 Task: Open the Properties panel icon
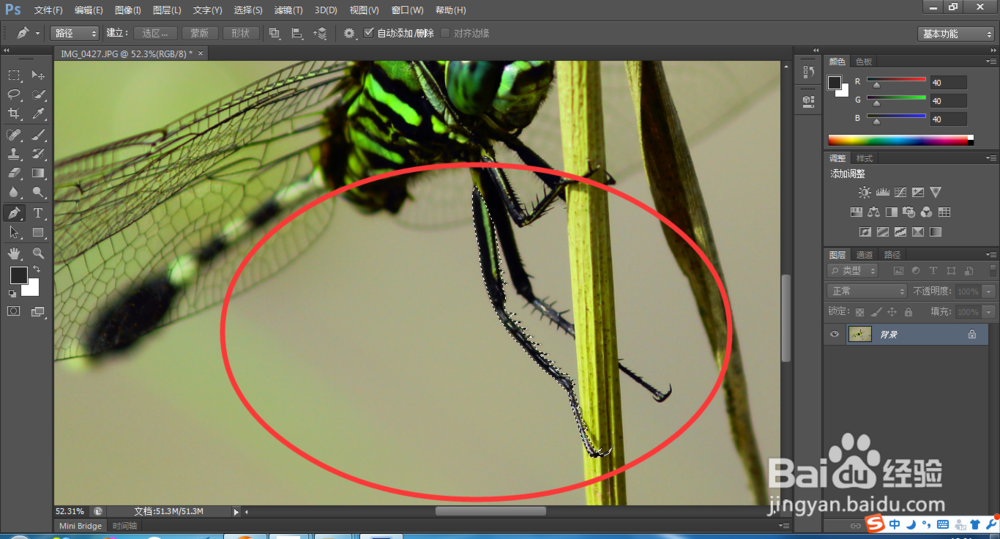tap(808, 101)
